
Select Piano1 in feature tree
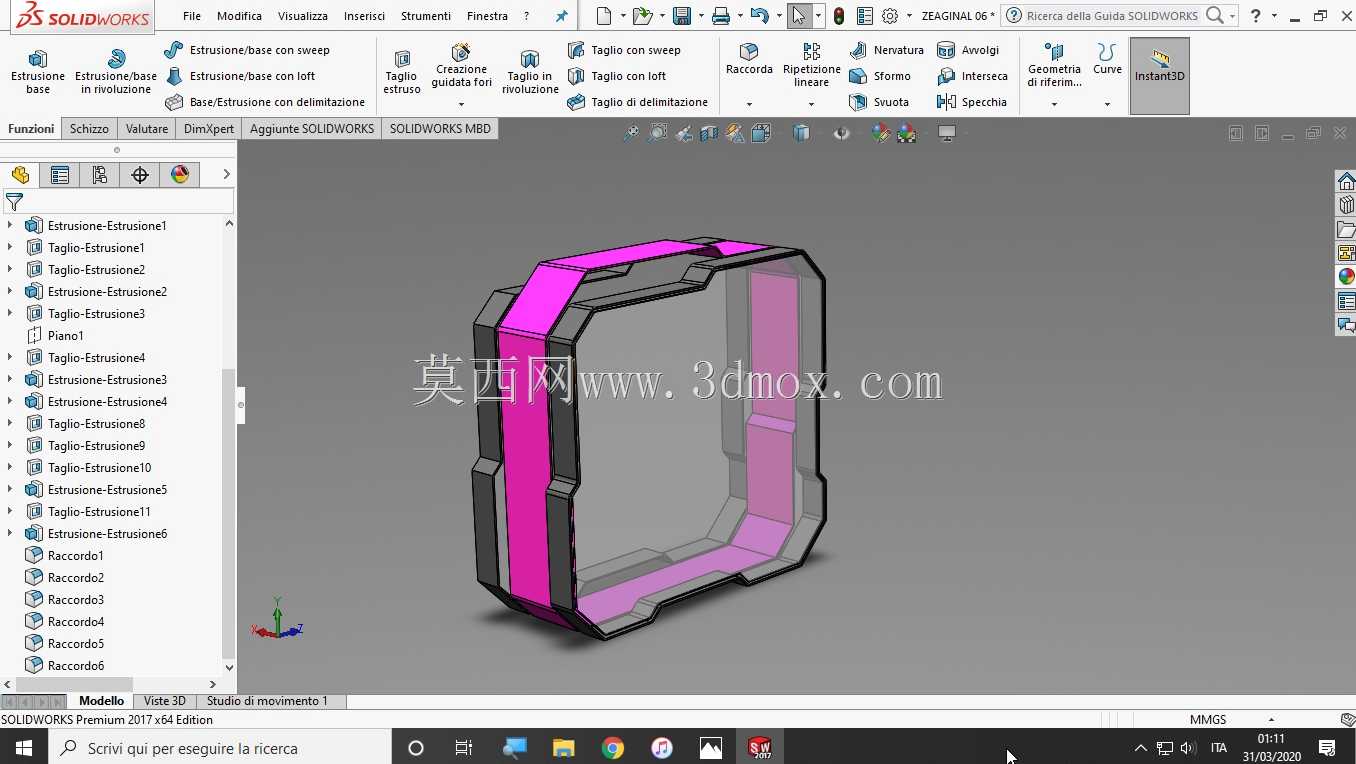coord(66,335)
